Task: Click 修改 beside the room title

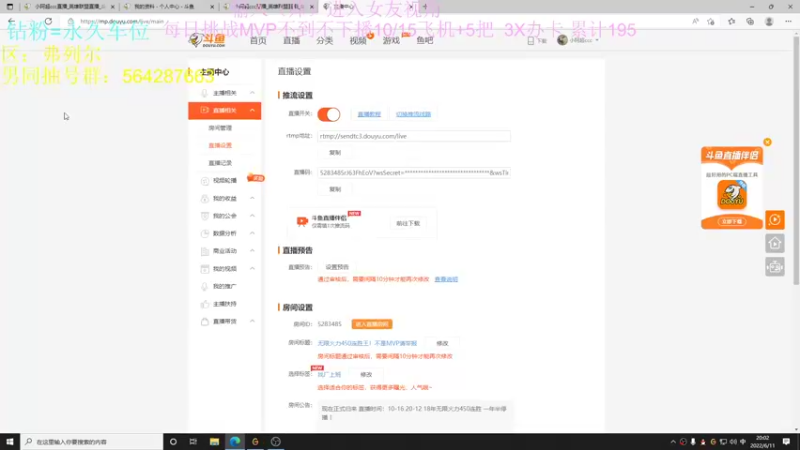Action: (442, 343)
